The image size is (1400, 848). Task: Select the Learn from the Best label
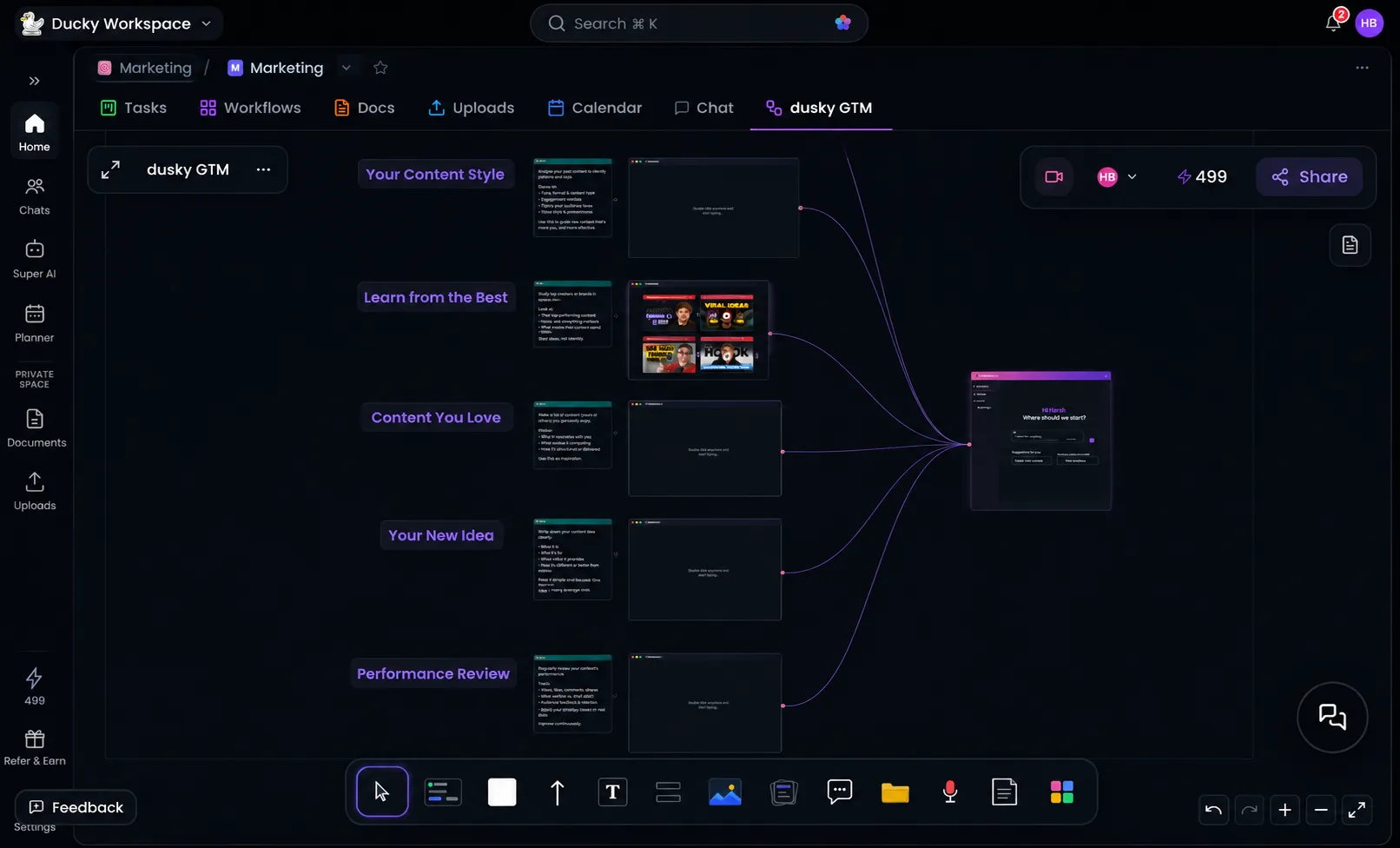click(x=436, y=297)
